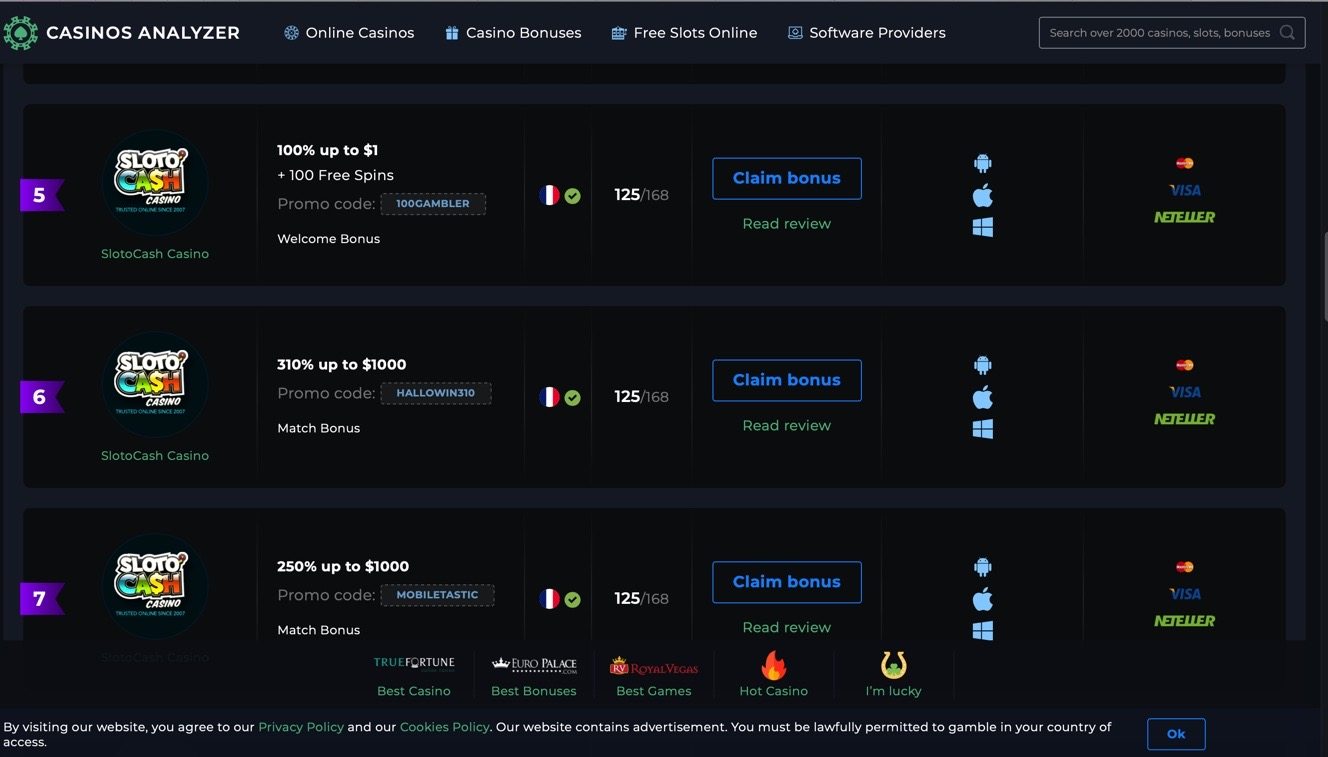This screenshot has width=1328, height=757.
Task: Copy promo code MOBILETASTIC
Action: point(437,595)
